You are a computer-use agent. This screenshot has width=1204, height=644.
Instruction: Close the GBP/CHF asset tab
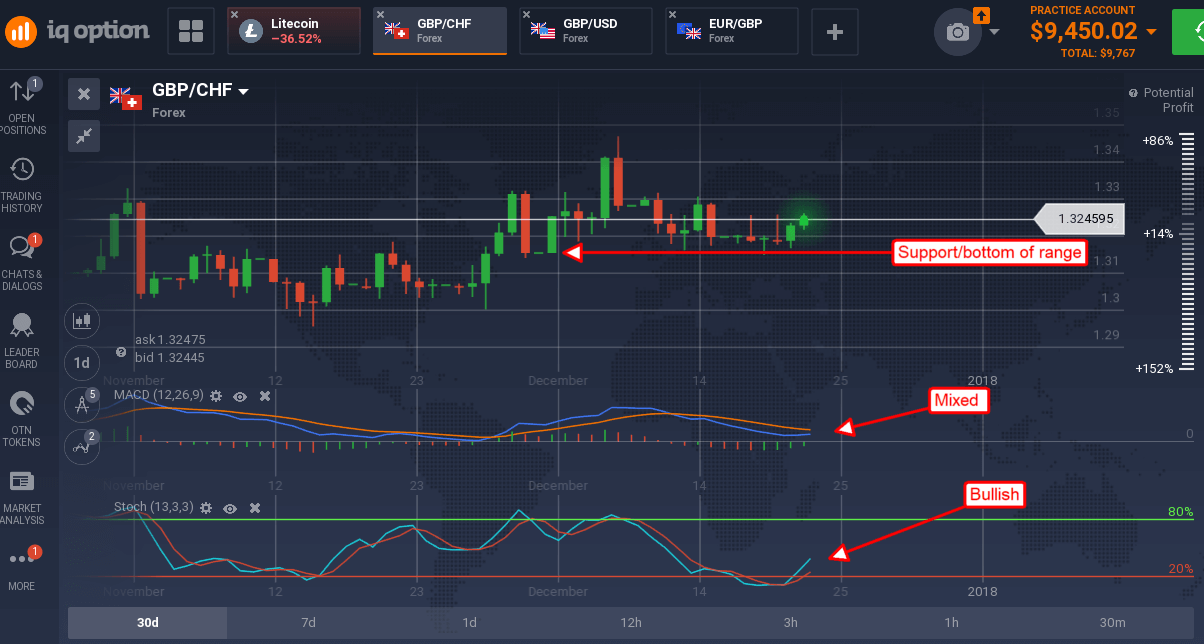tap(381, 16)
